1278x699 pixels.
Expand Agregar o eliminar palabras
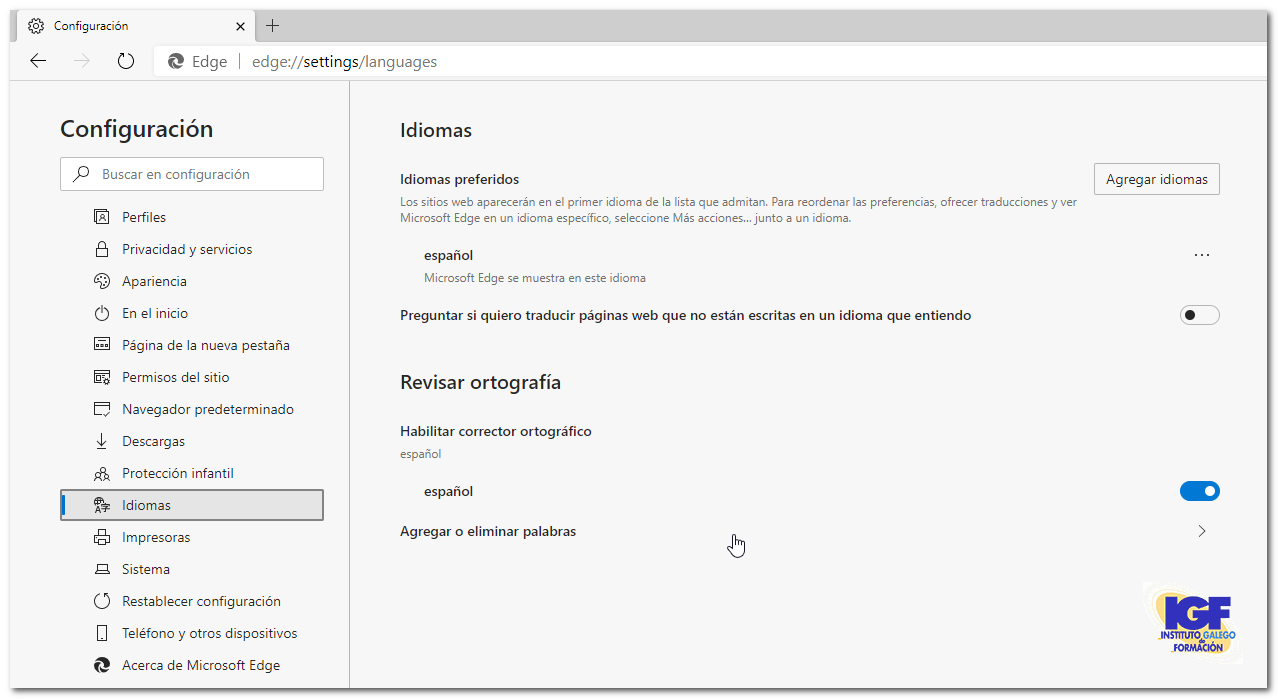pyautogui.click(x=1201, y=531)
